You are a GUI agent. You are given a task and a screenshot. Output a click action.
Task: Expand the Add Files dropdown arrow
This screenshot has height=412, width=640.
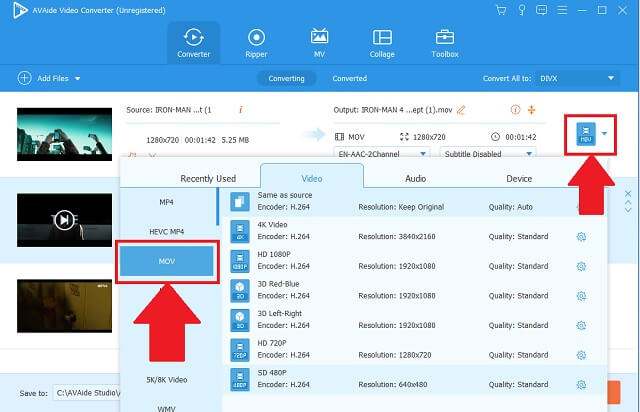click(78, 78)
